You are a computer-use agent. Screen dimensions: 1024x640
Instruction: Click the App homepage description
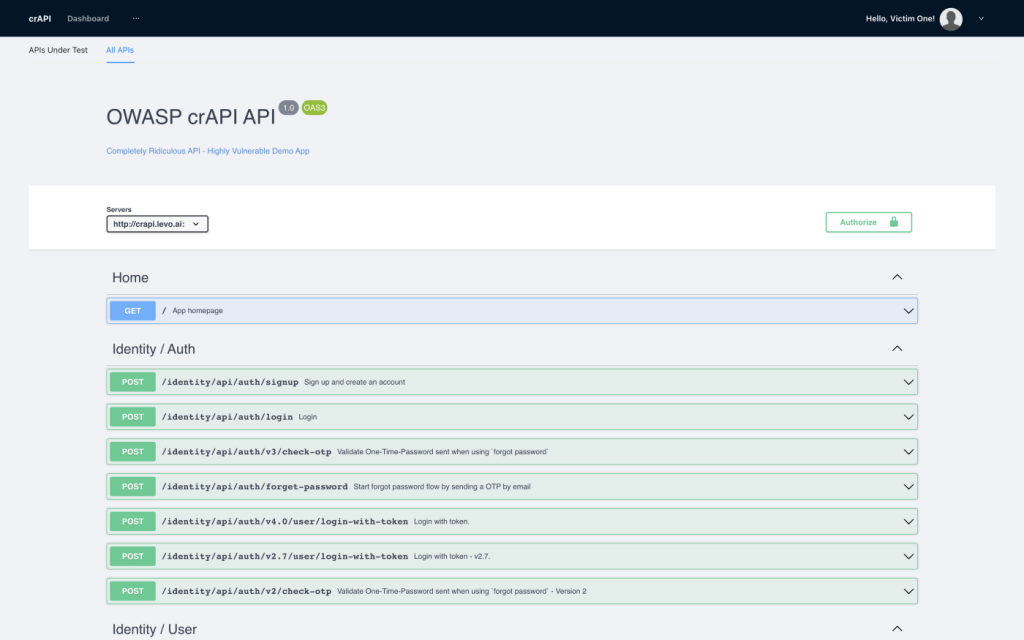[x=197, y=311]
